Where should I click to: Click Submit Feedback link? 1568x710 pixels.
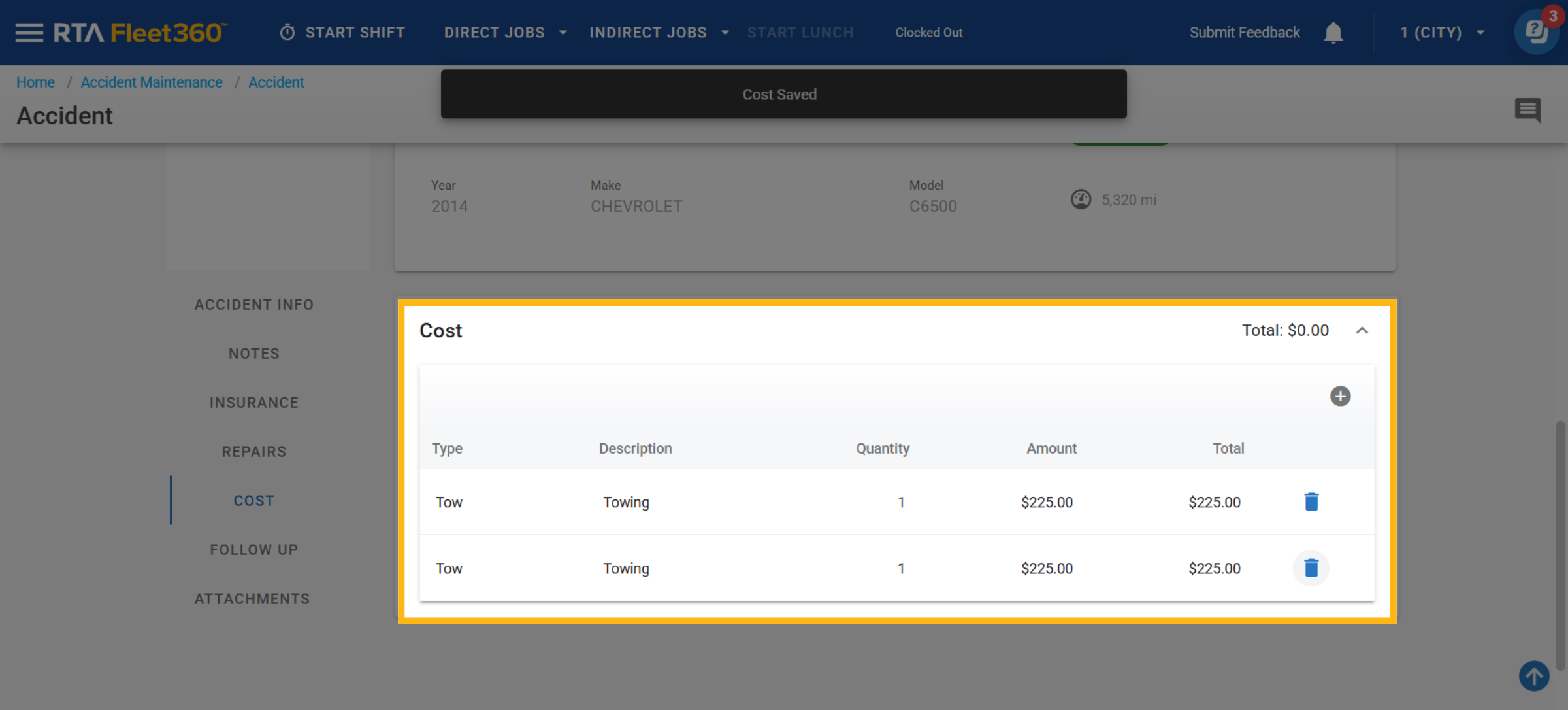point(1244,33)
